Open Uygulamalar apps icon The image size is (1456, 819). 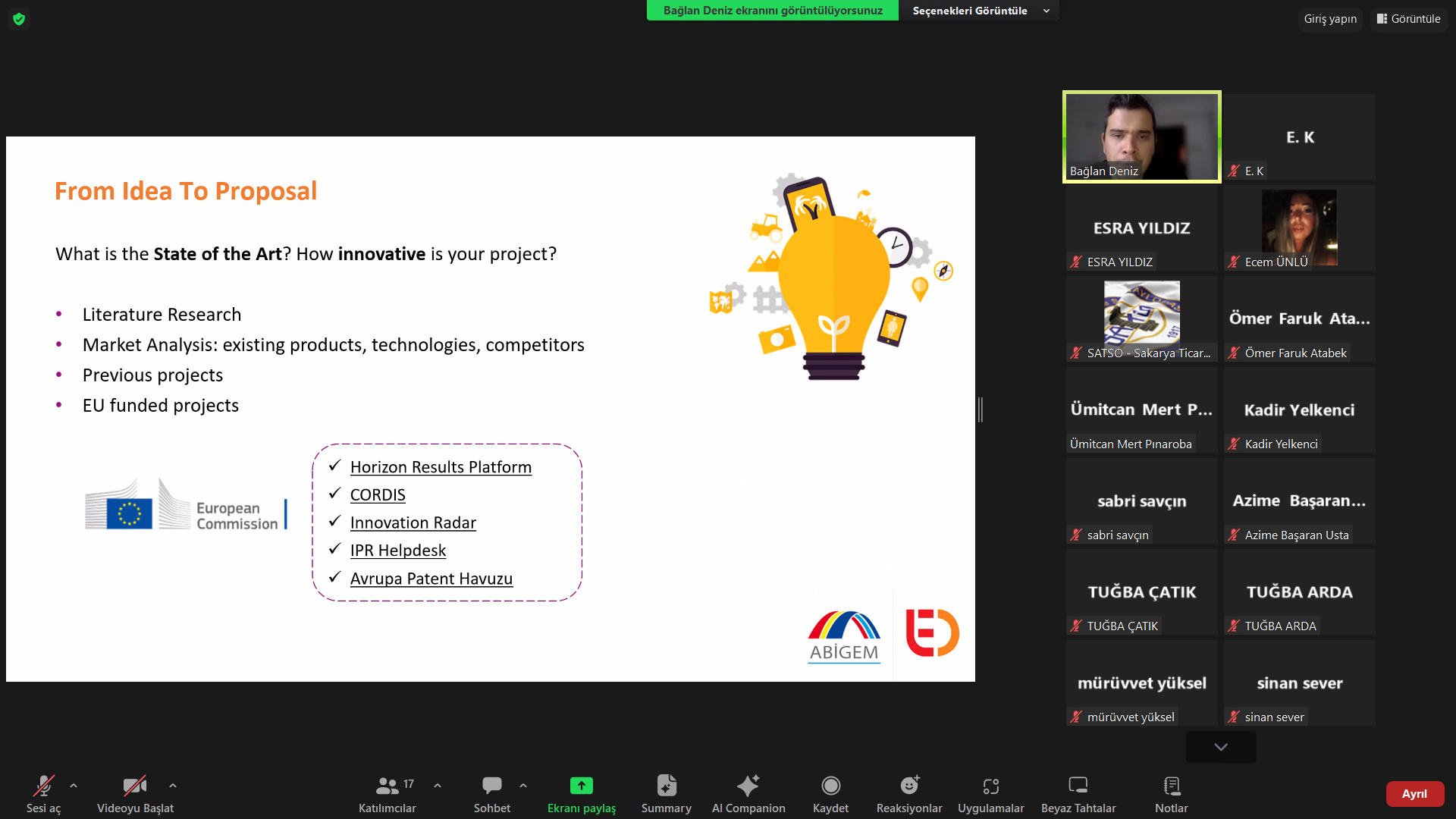pyautogui.click(x=990, y=786)
